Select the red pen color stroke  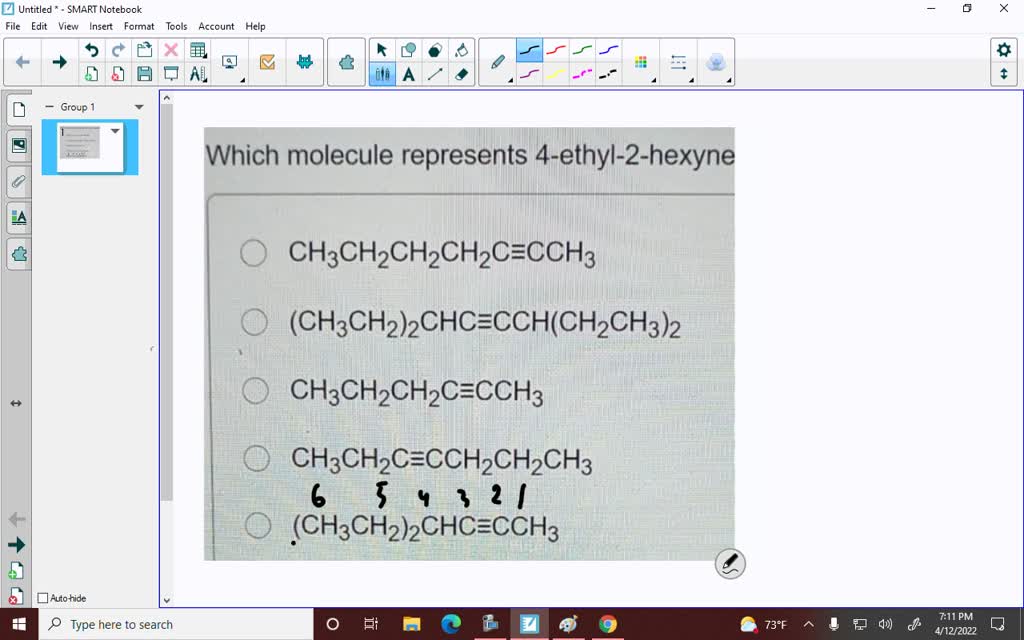pyautogui.click(x=557, y=50)
